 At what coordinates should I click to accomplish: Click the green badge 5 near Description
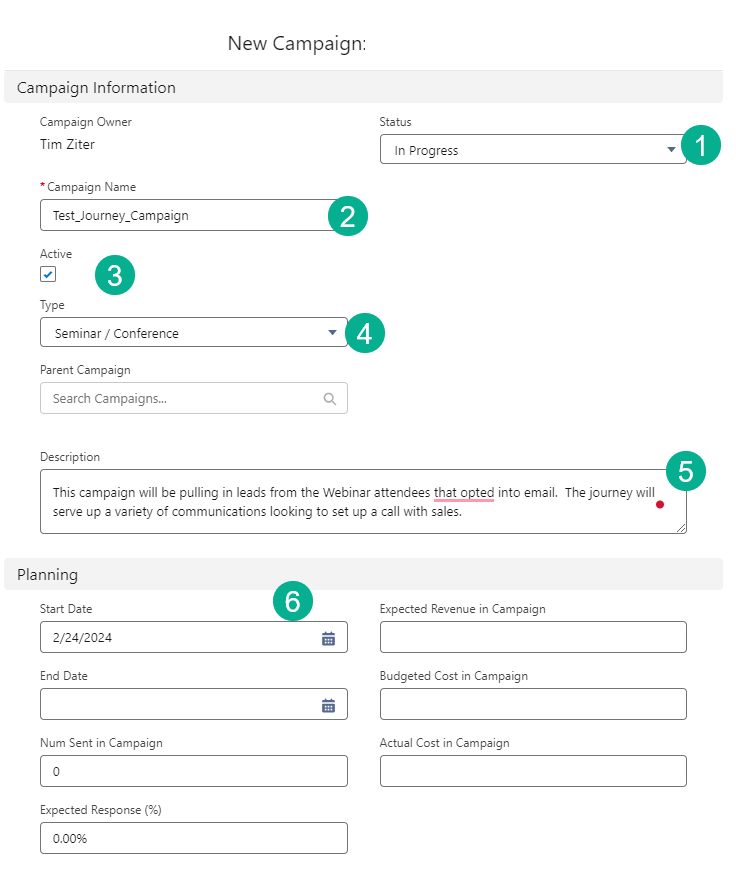pyautogui.click(x=685, y=471)
